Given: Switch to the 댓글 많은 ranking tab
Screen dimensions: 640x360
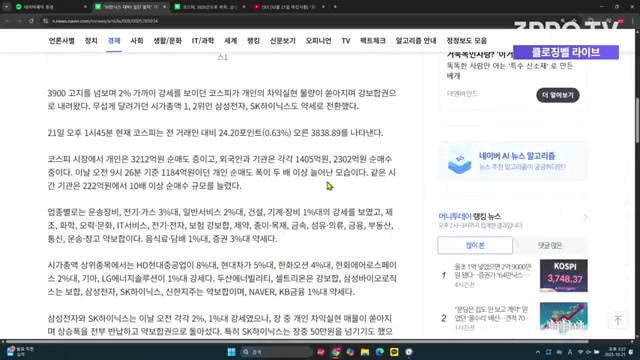Looking at the screenshot, I should 550,245.
